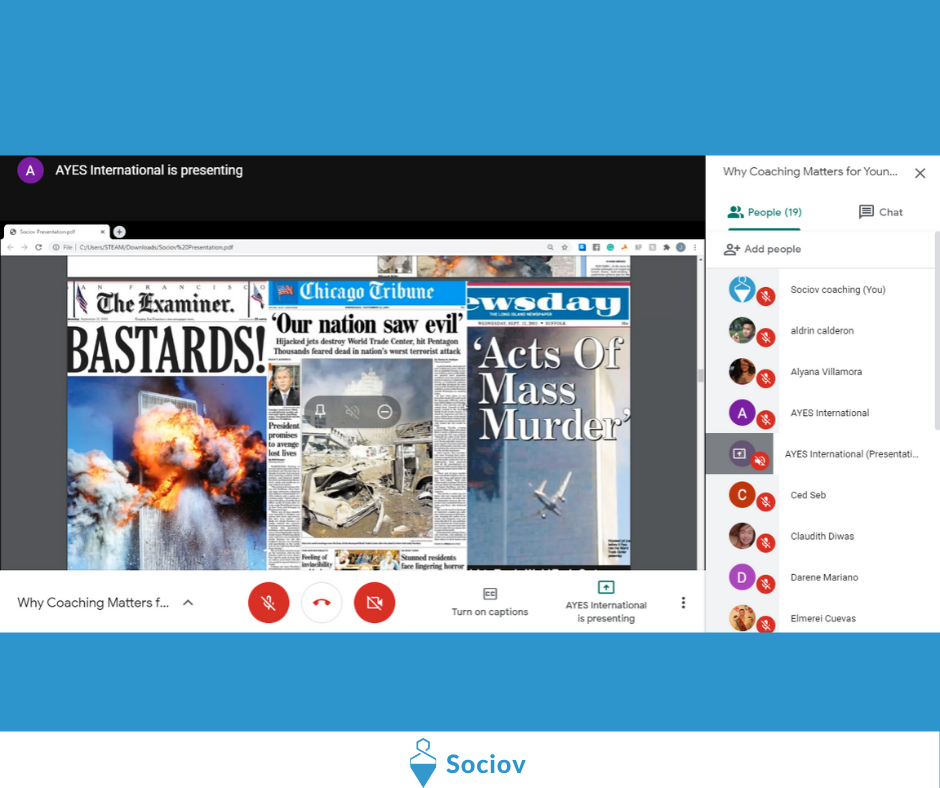Click the extensions puzzle piece icon
The height and width of the screenshot is (788, 940).
click(x=666, y=247)
